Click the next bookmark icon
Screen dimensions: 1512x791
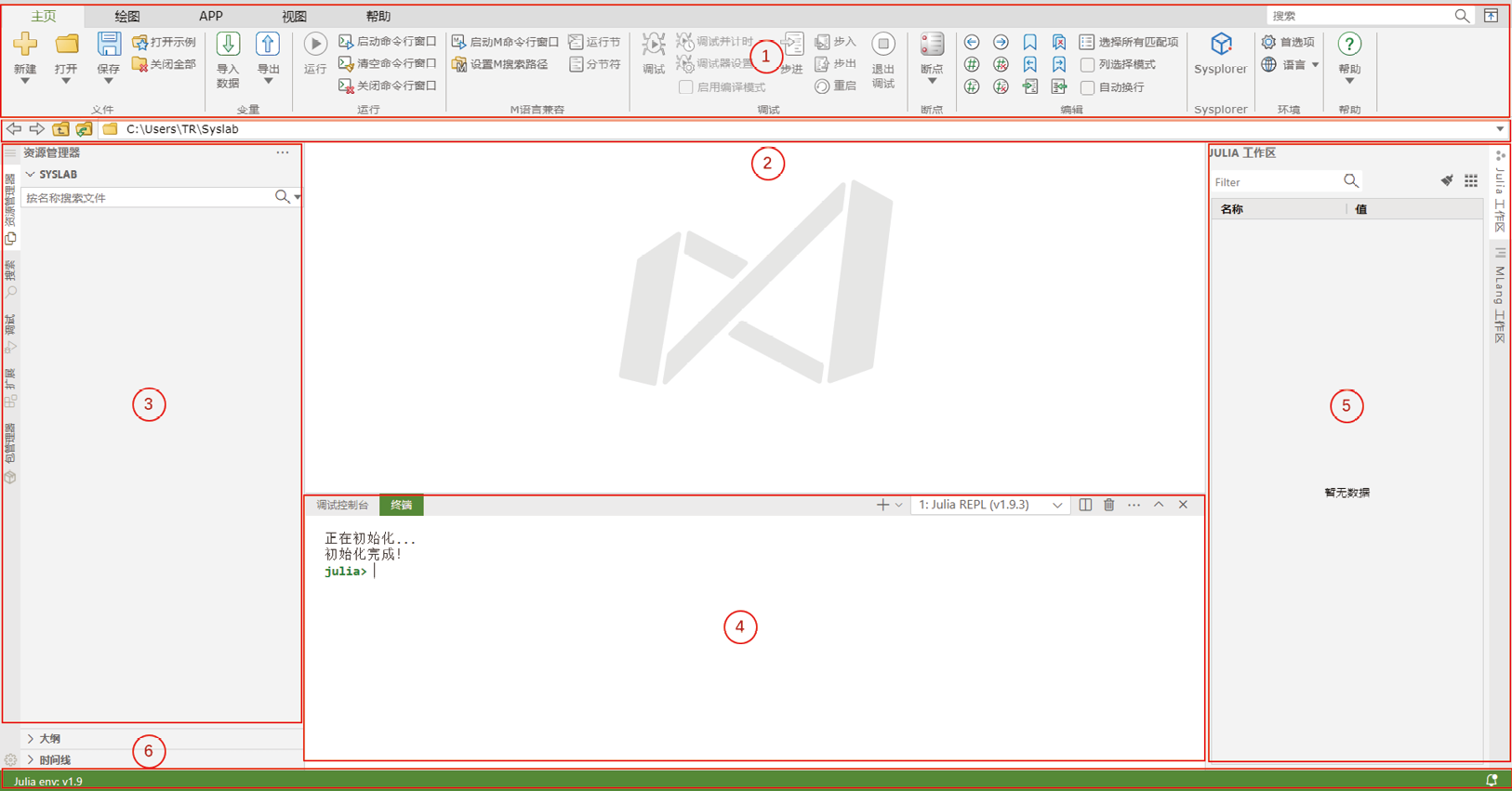(x=1059, y=64)
